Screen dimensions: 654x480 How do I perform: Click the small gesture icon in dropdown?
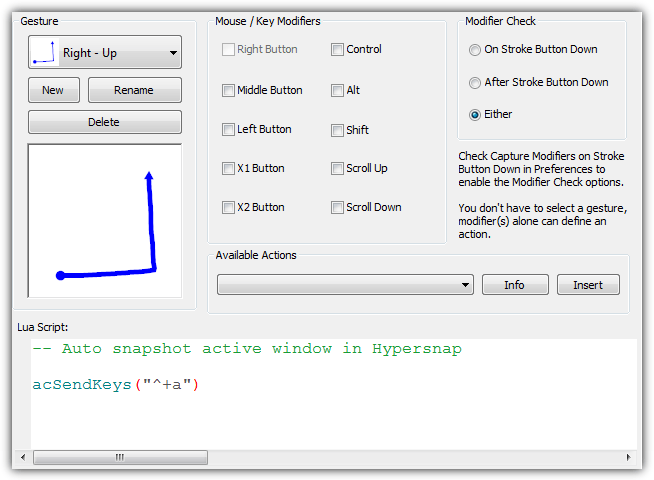[x=45, y=53]
